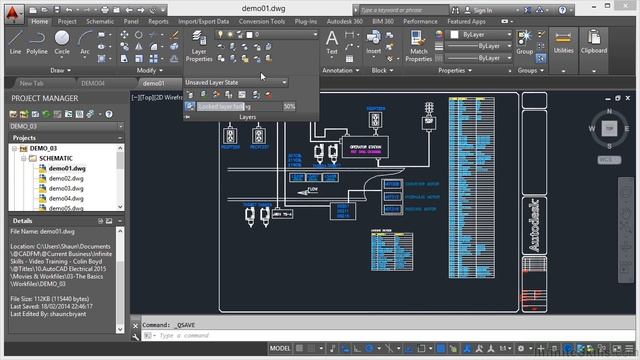Click the binoculars search icon
This screenshot has height=360, width=640.
pyautogui.click(x=456, y=10)
